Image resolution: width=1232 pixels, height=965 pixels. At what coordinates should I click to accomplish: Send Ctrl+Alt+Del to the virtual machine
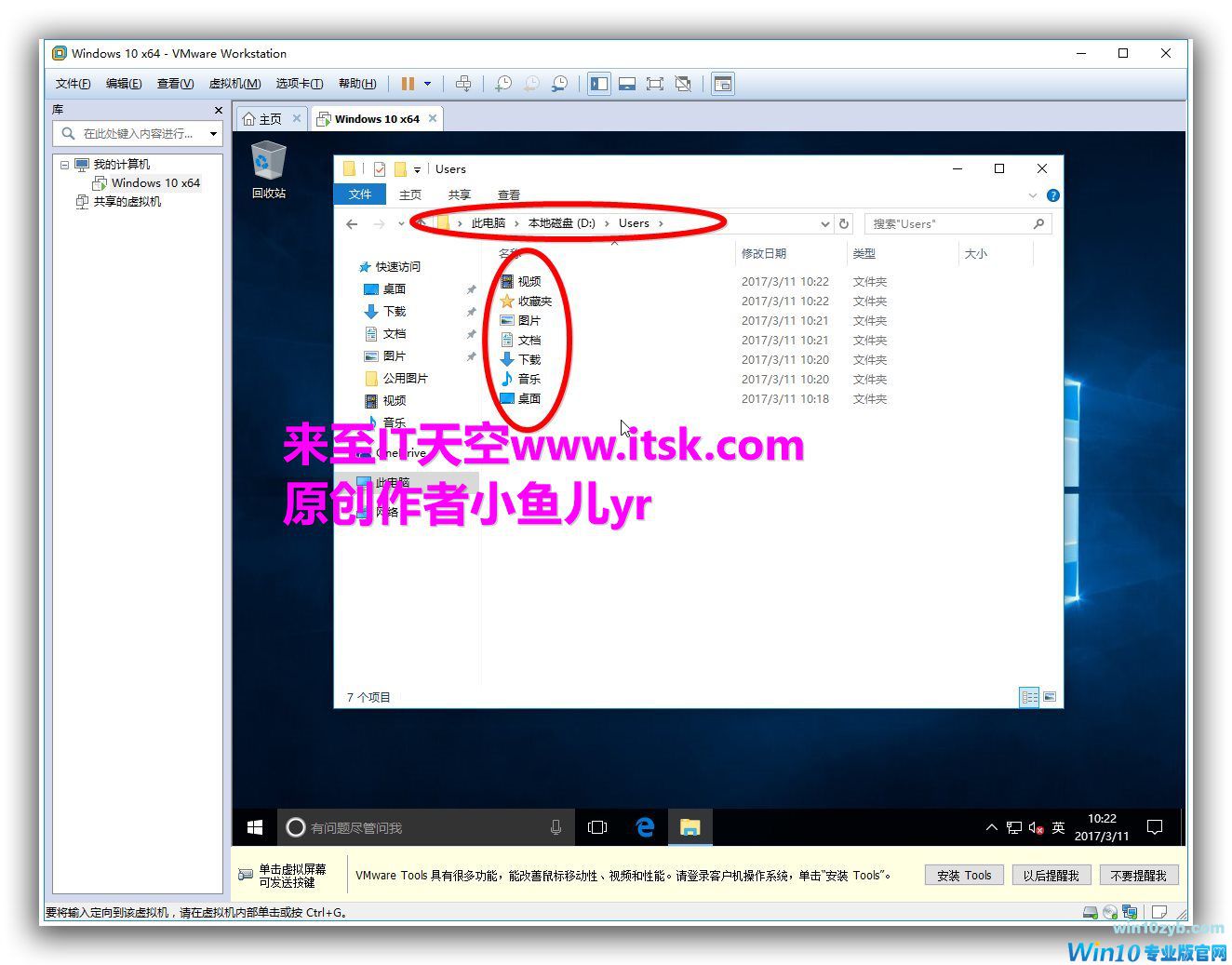click(463, 84)
